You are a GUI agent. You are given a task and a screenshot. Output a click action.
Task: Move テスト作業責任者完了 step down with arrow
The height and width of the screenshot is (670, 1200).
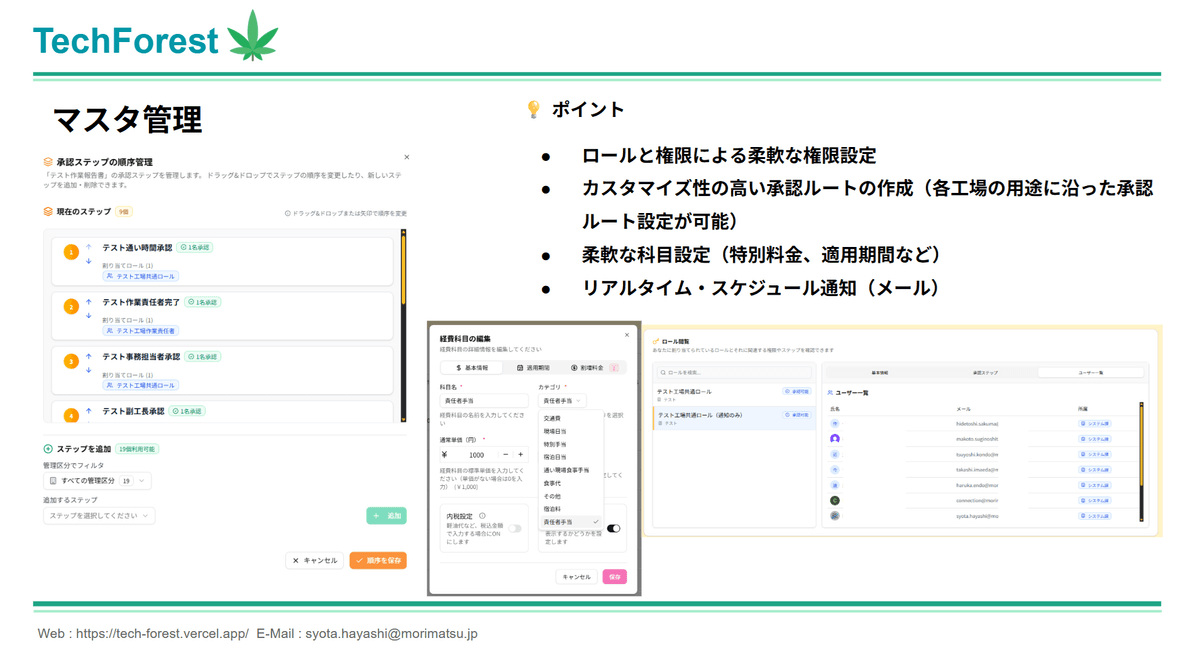pos(89,314)
